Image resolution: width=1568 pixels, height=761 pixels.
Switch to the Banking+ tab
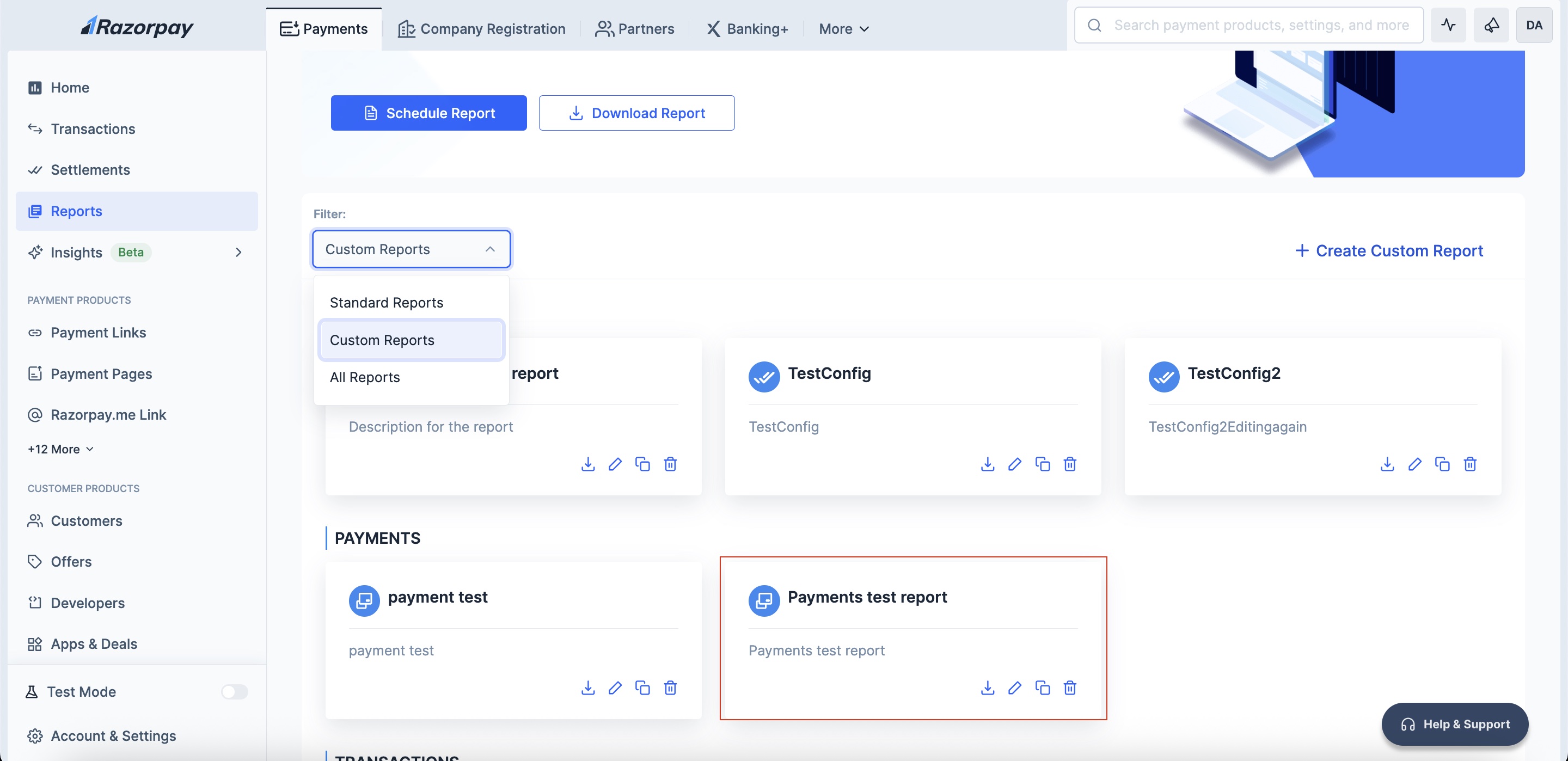(747, 29)
